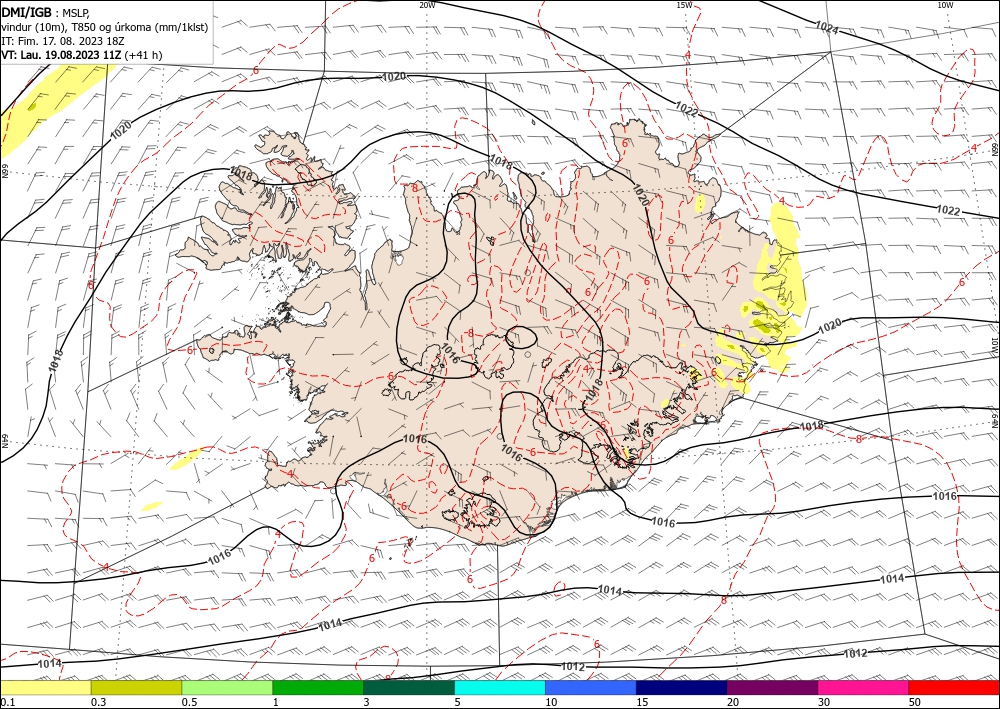Click the '0.3' legend value
The height and width of the screenshot is (709, 1000).
point(98,702)
